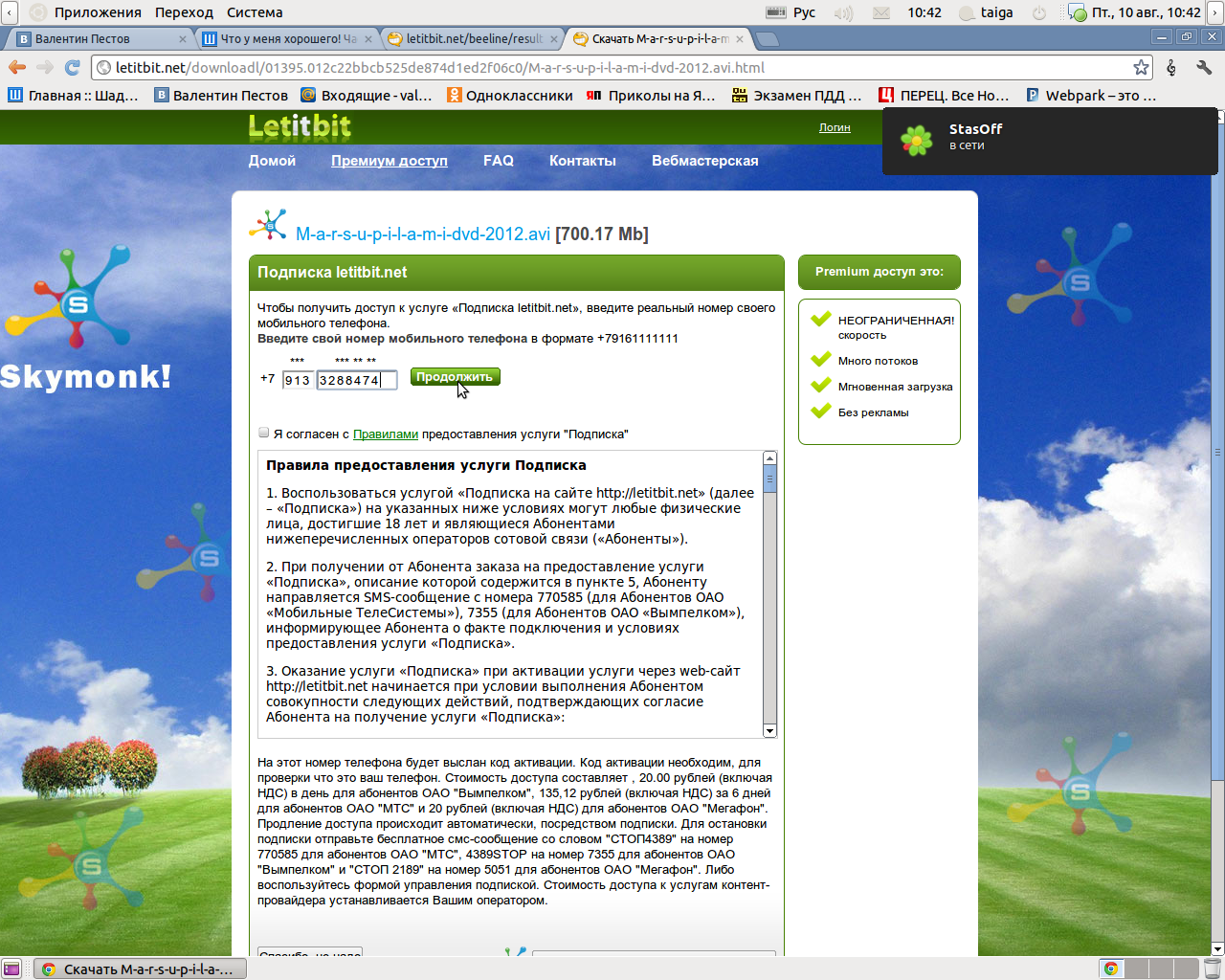This screenshot has height=980, width=1225.
Task: Open the 'Контакты' page
Action: click(x=583, y=161)
